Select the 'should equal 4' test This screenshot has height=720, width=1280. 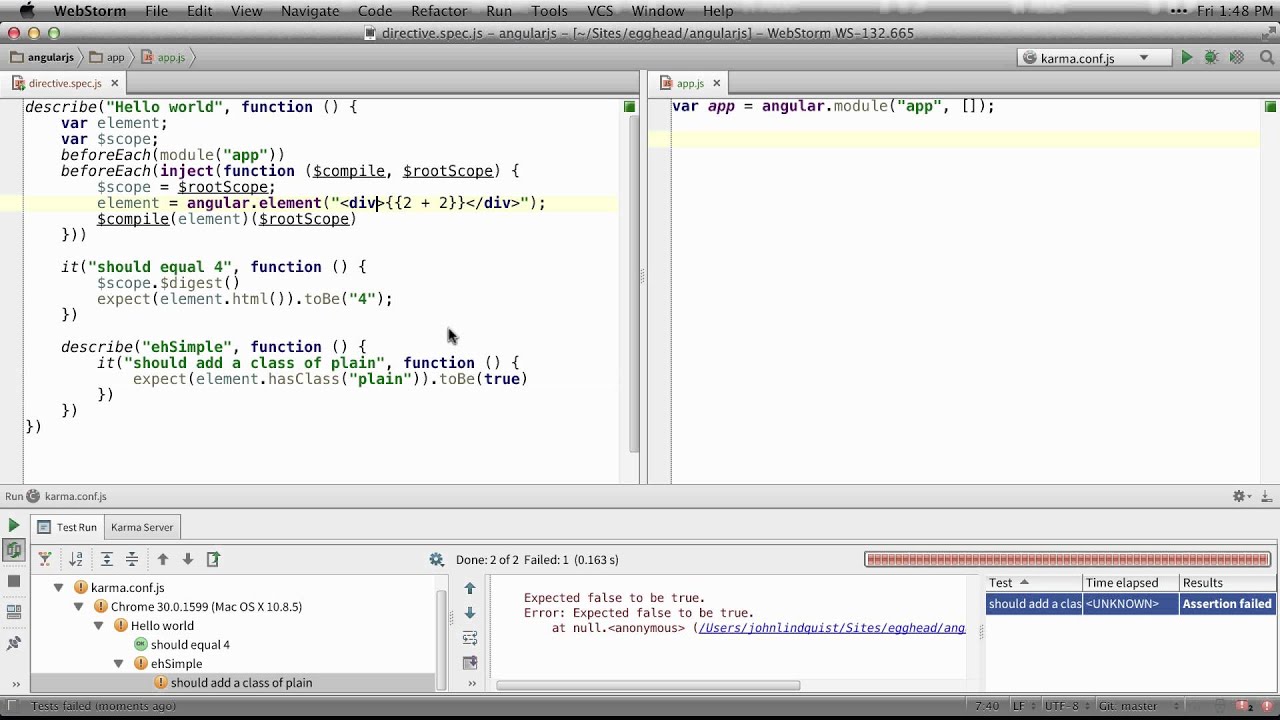coord(190,645)
